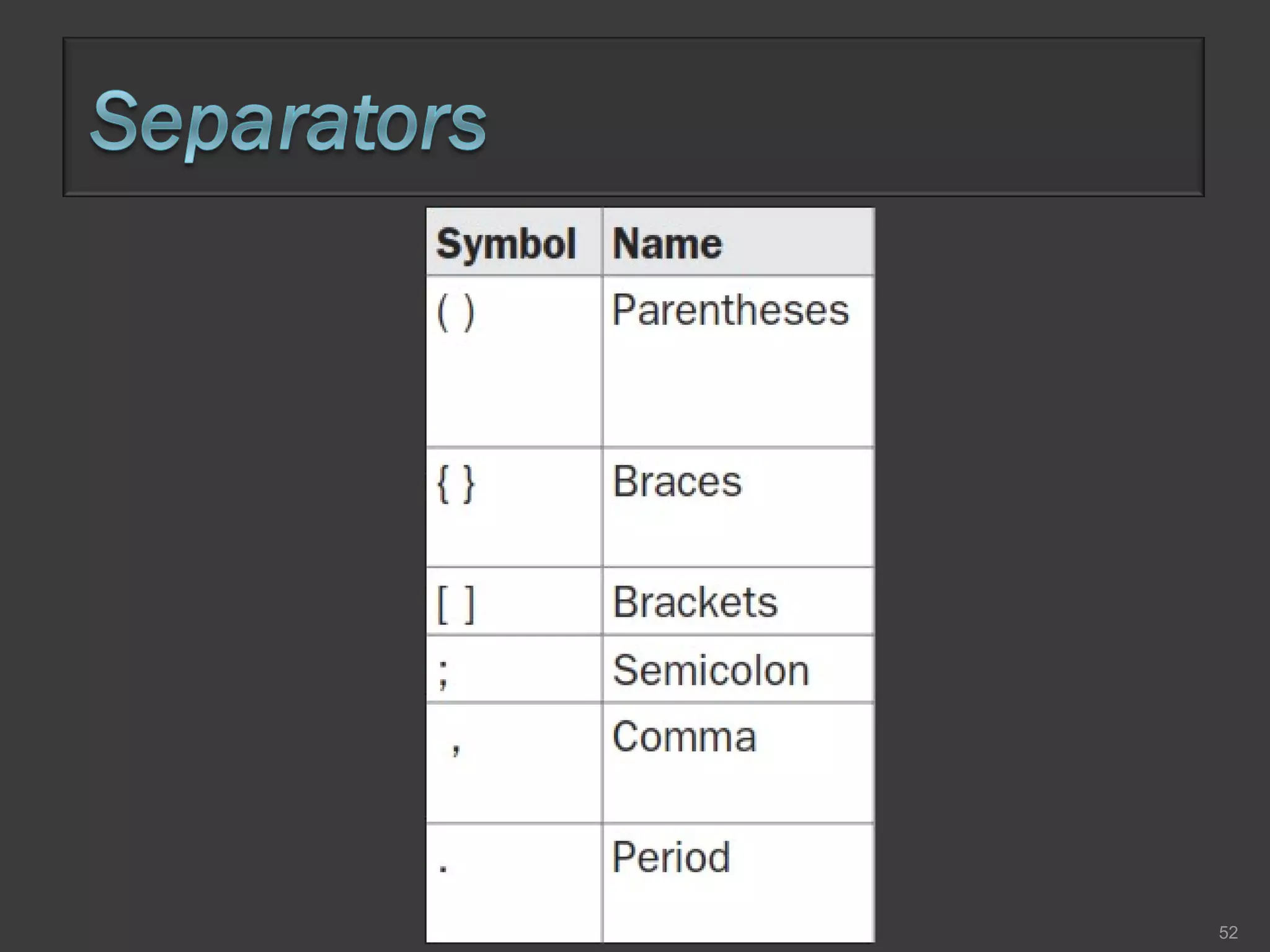Select the Period name text
Image resolution: width=1270 pixels, height=952 pixels.
(x=671, y=858)
